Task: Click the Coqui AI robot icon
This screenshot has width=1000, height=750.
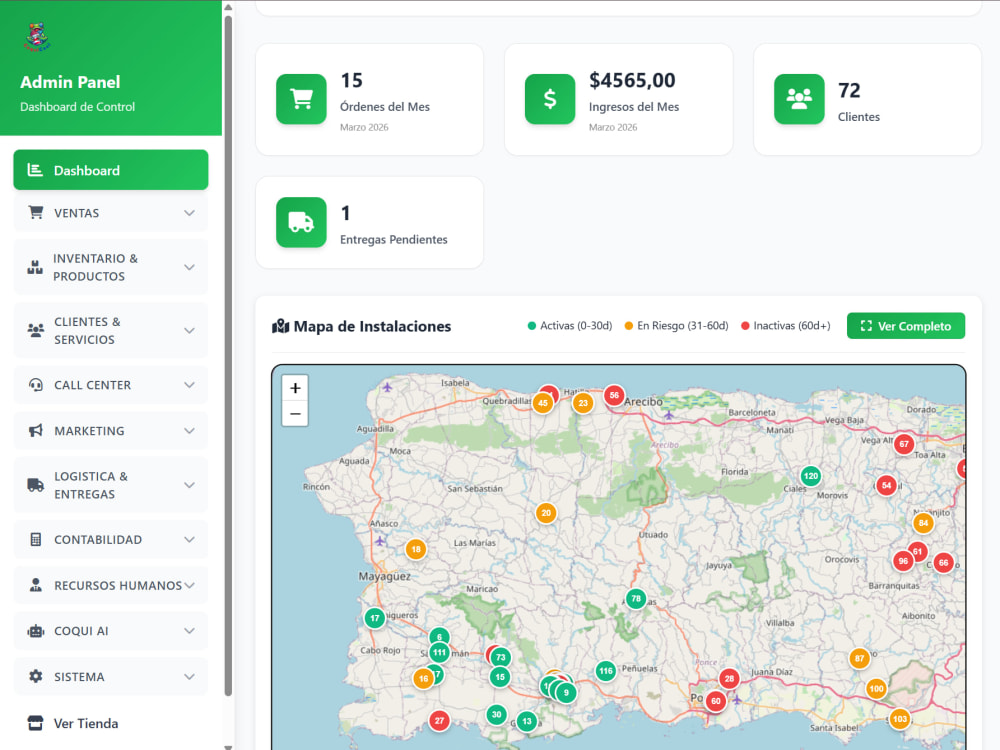Action: (36, 631)
